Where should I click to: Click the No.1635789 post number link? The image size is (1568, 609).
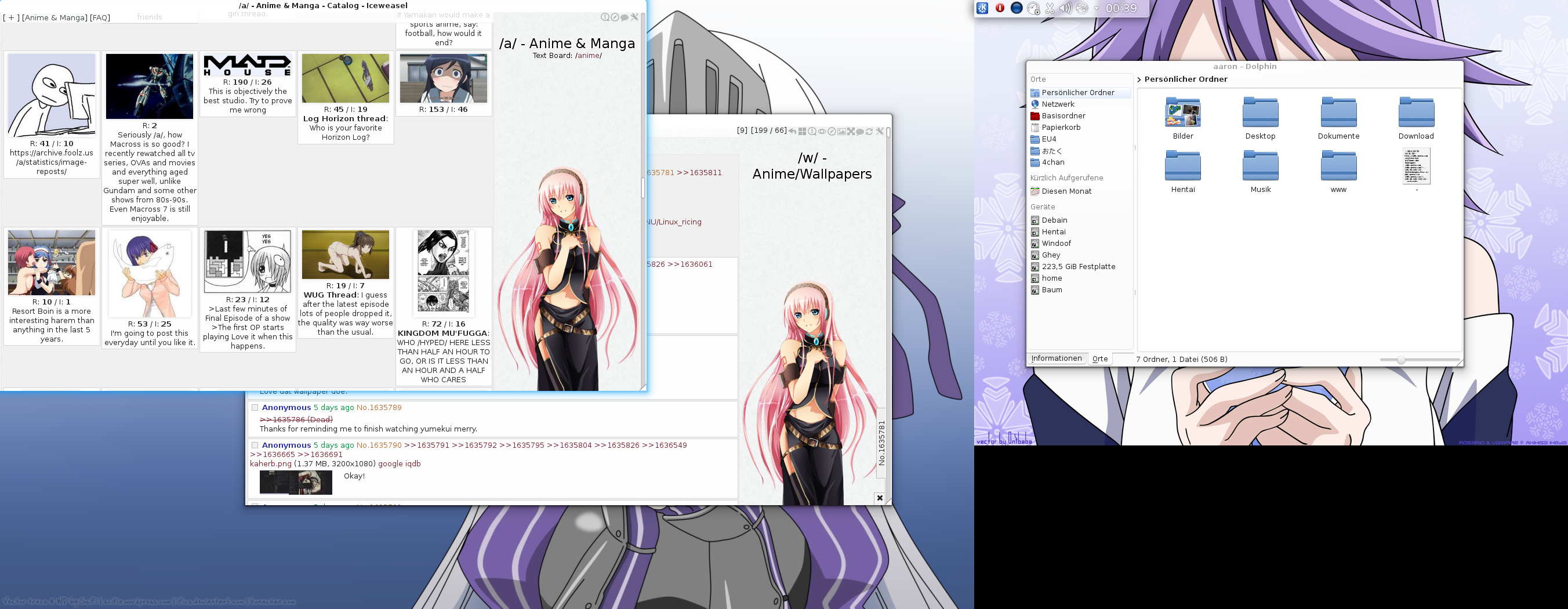click(x=379, y=407)
